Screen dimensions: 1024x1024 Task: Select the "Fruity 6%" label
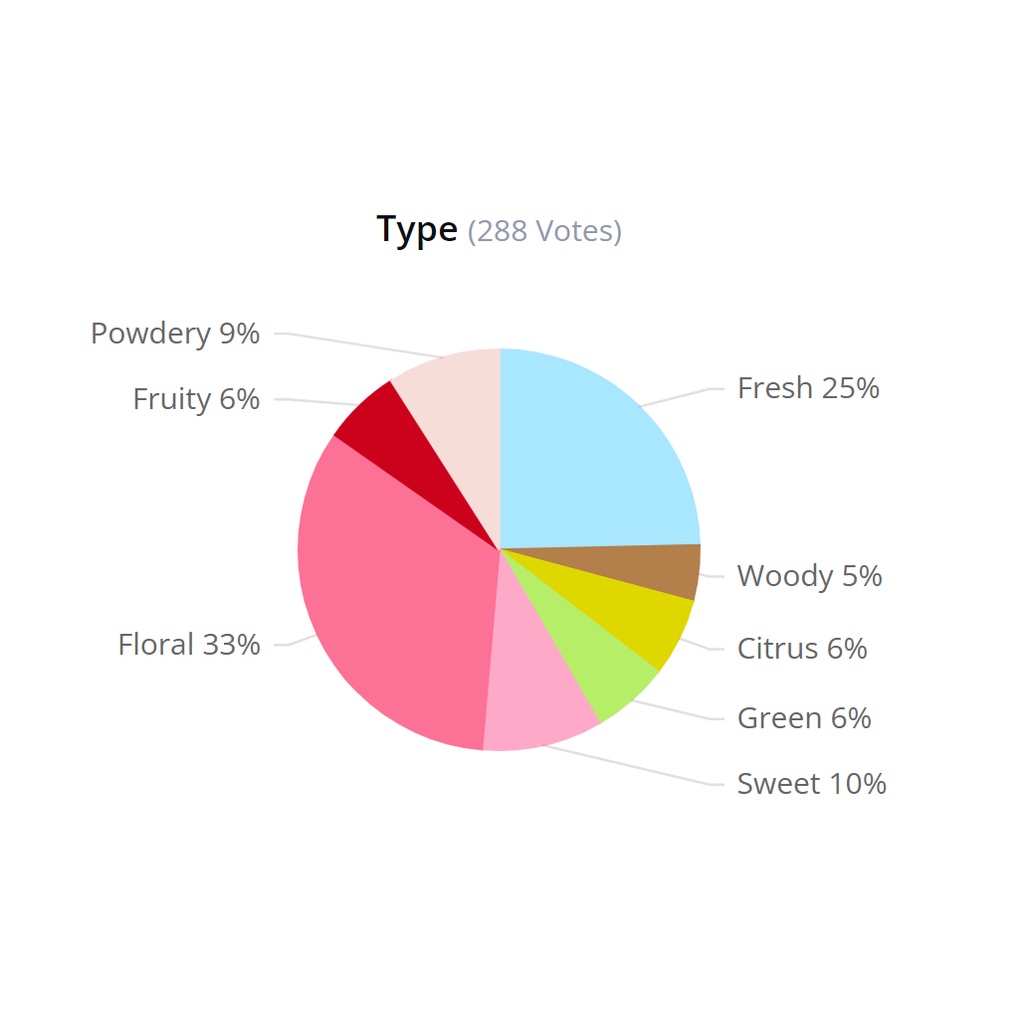point(196,399)
